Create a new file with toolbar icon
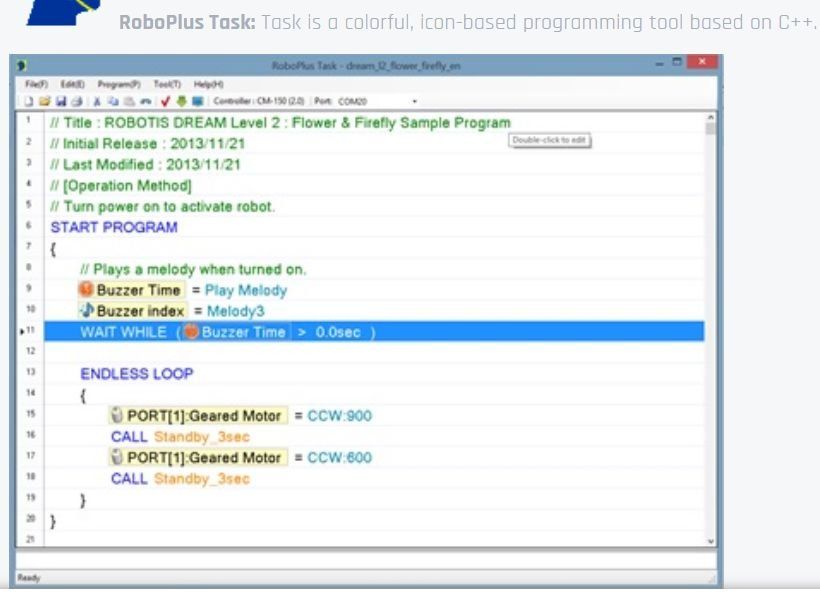The width and height of the screenshot is (820, 594). click(29, 101)
